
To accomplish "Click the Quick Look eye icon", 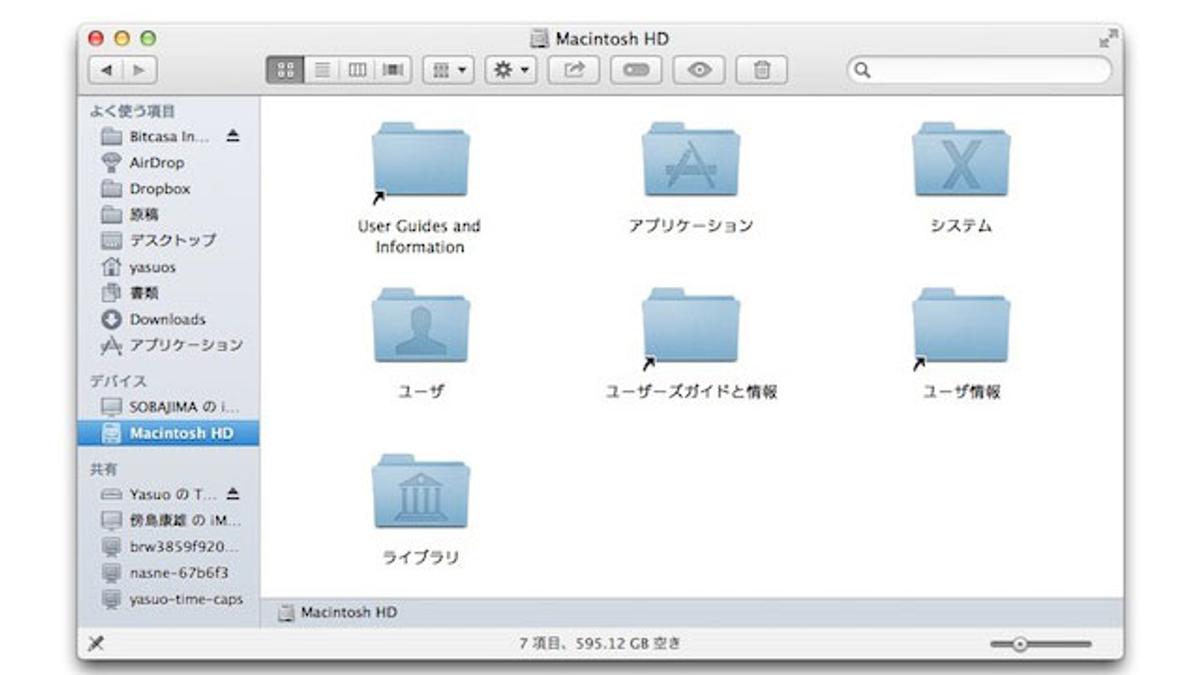I will pos(699,70).
